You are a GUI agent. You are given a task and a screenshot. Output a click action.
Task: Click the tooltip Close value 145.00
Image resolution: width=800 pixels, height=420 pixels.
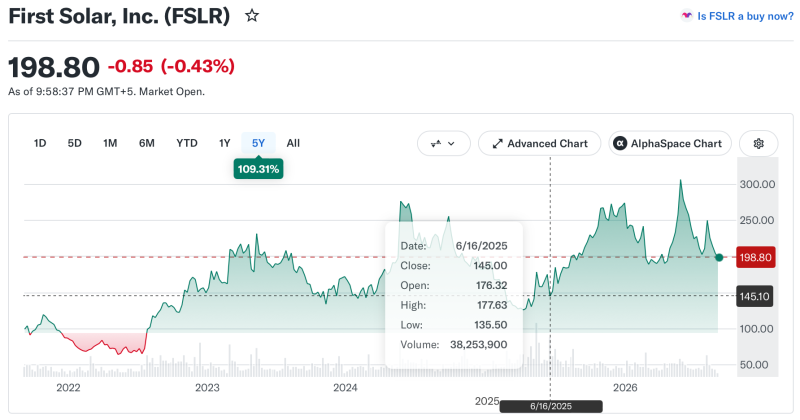click(x=490, y=265)
